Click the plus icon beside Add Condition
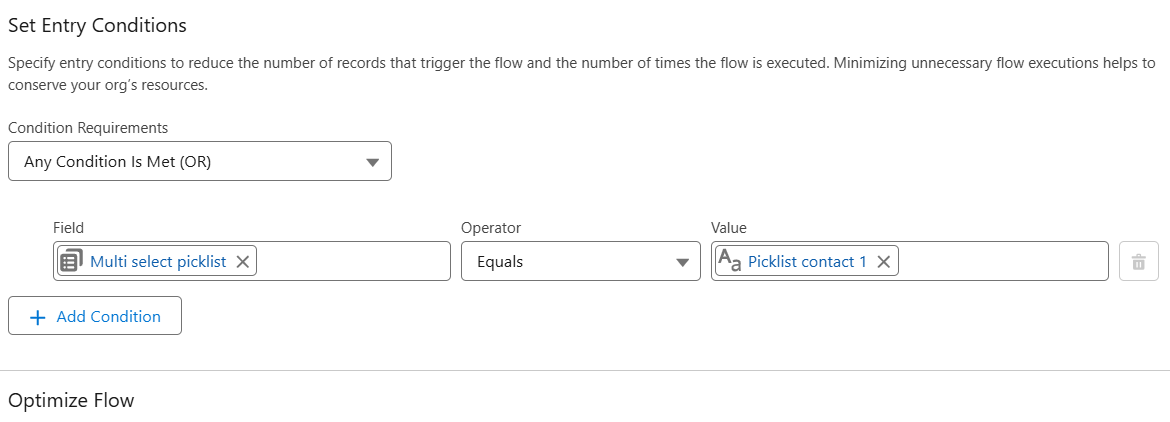 38,316
